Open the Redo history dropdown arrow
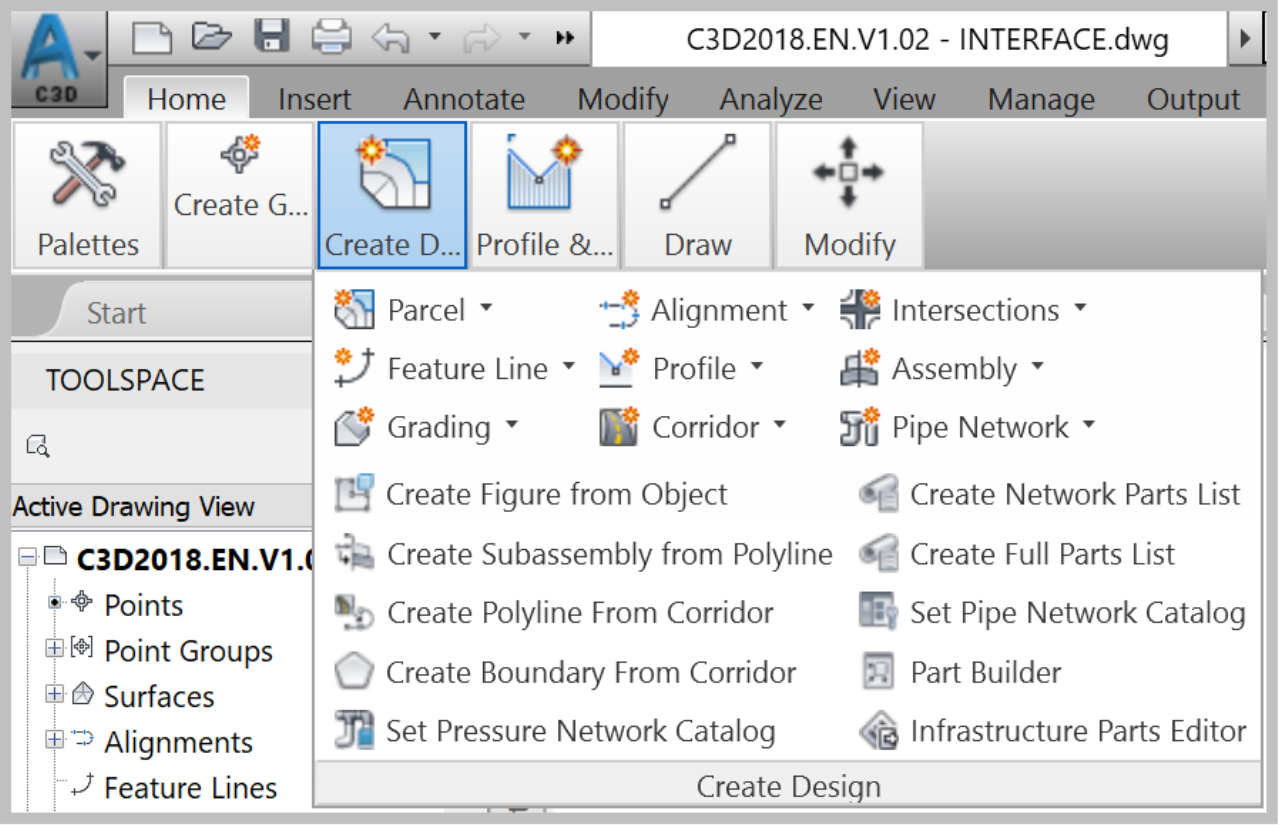Image resolution: width=1279 pixels, height=825 pixels. point(524,37)
